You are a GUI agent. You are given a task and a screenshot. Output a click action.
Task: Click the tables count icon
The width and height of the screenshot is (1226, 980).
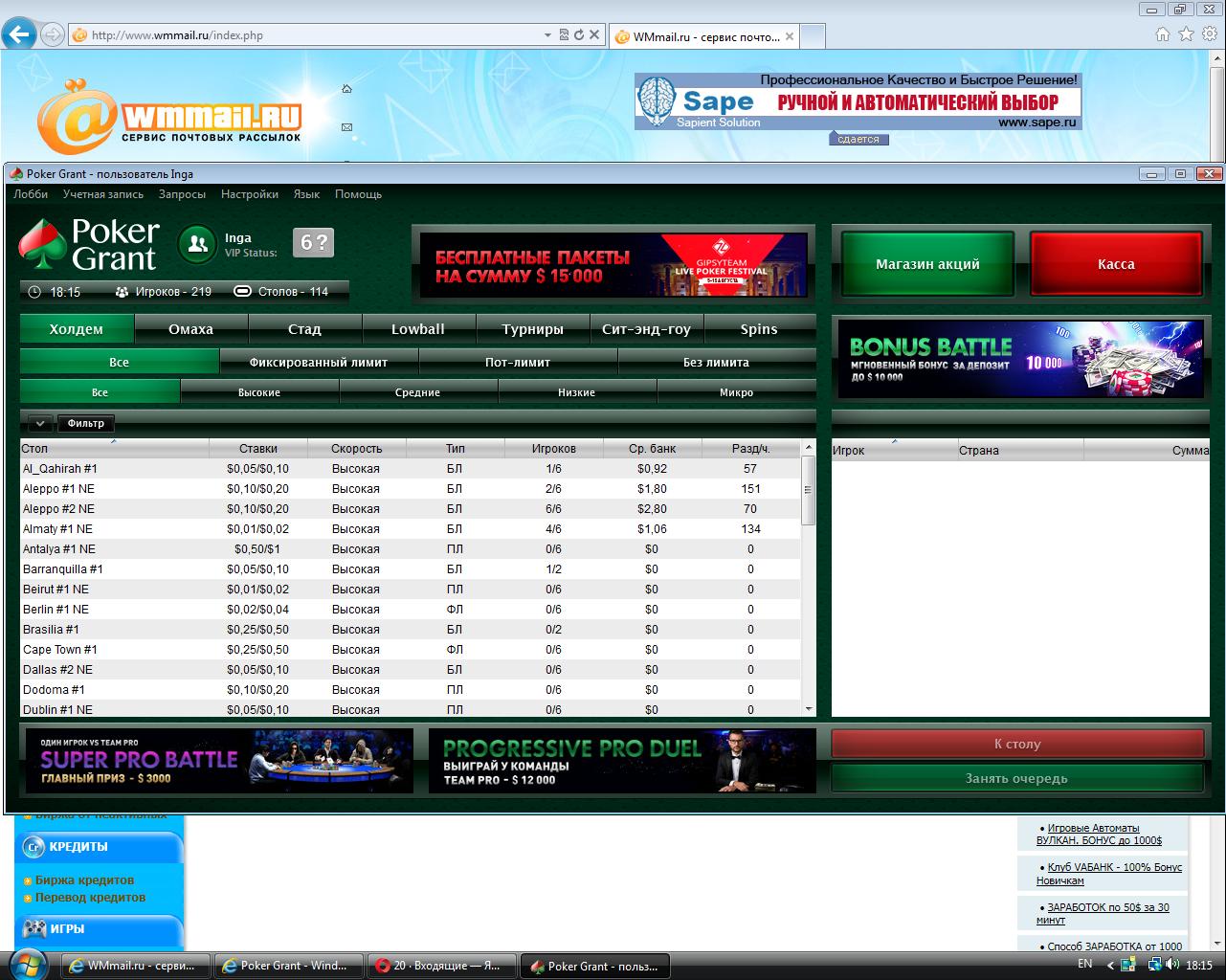[x=243, y=292]
